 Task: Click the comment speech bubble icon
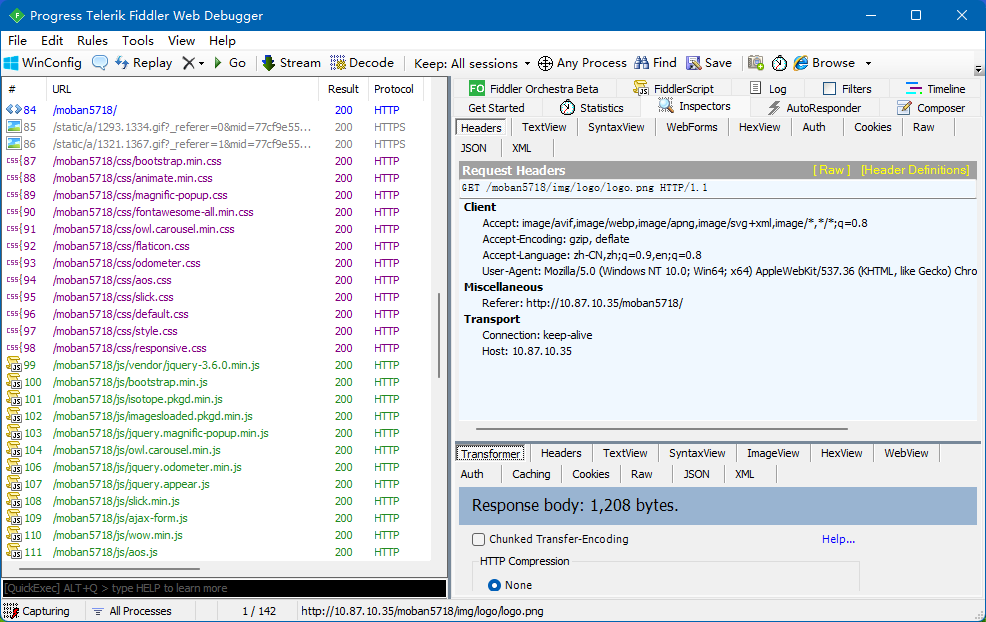pyautogui.click(x=100, y=63)
